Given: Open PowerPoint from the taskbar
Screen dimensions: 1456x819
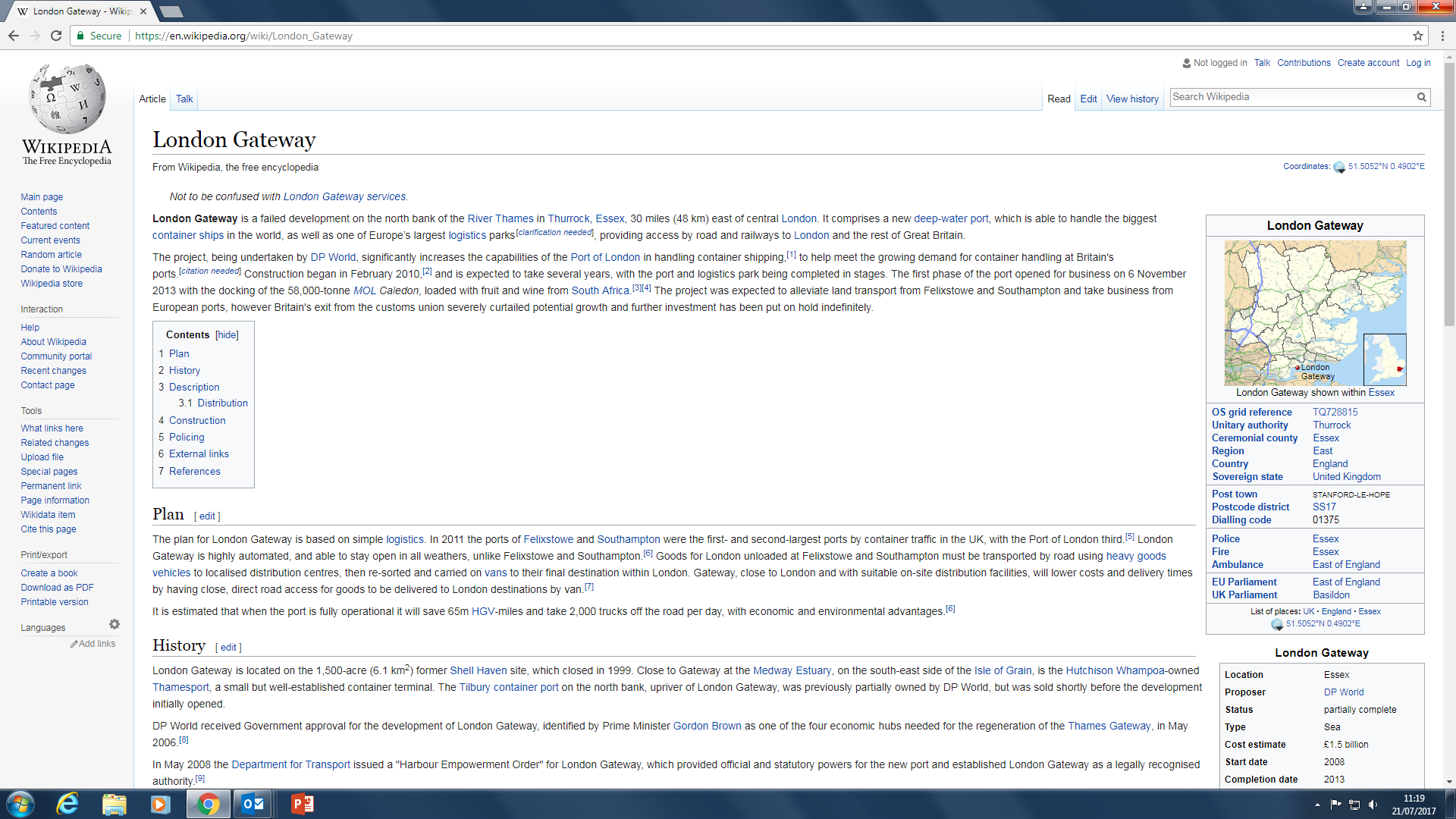Looking at the screenshot, I should [303, 804].
